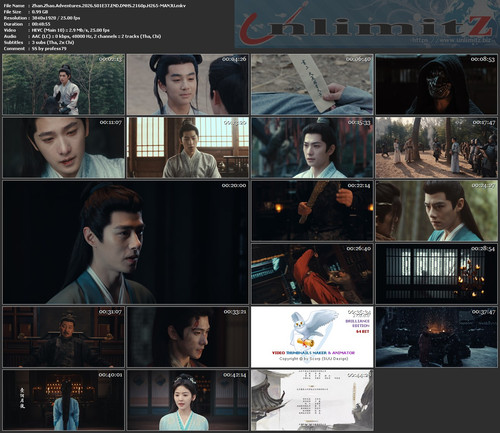The image size is (500, 433).
Task: Open the 00:11:07 close-up face thumbnail
Action: (63, 147)
